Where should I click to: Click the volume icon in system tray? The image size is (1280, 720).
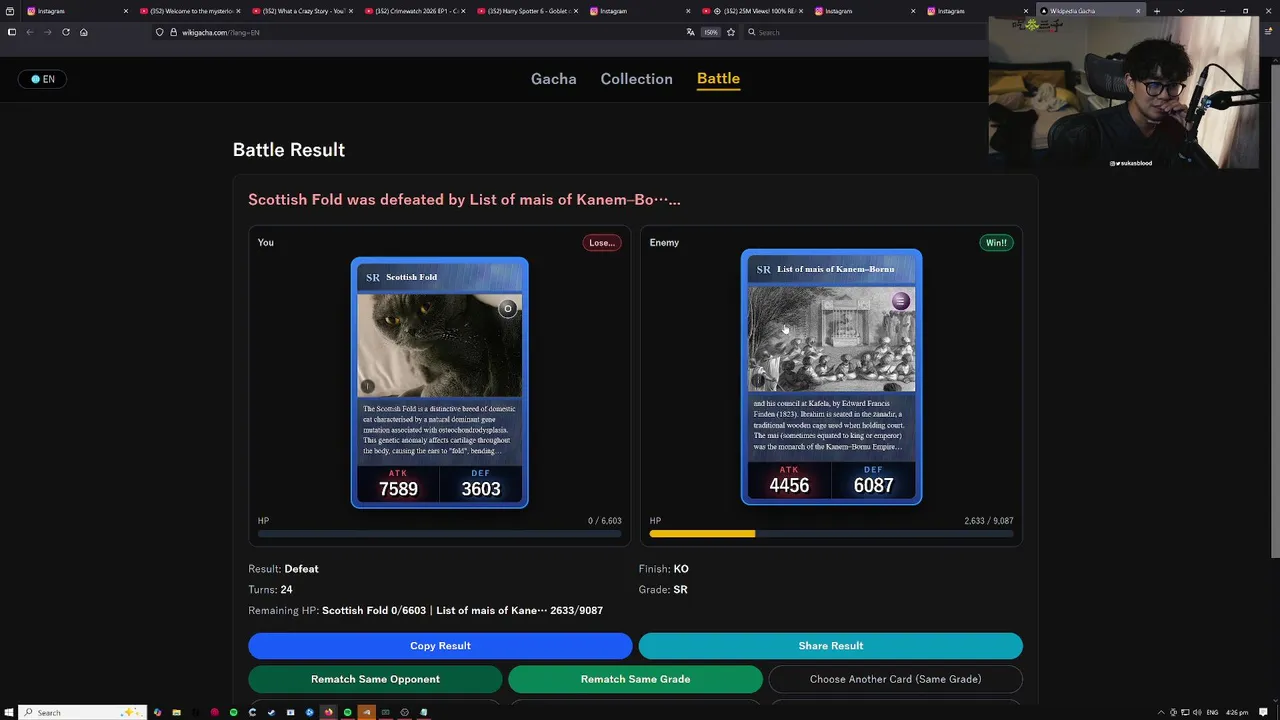[x=1195, y=712]
